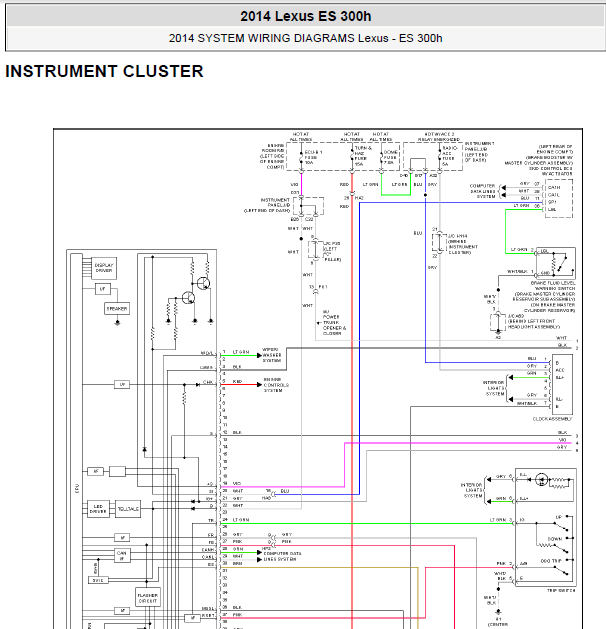Click the ground symbol below the SPEAKER block
Image resolution: width=606 pixels, height=629 pixels.
click(x=117, y=322)
